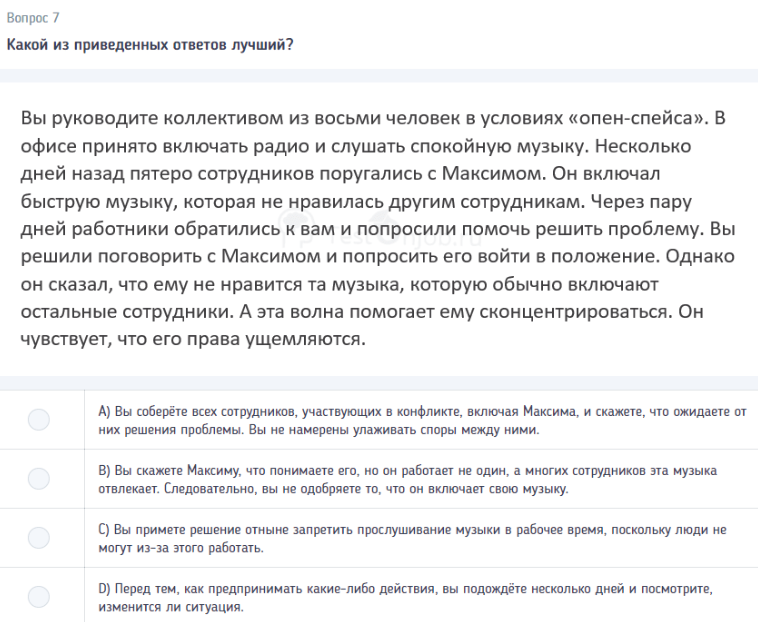Click the letter "A)" marker of first answer
Viewport: 758px width, 622px height.
[x=104, y=411]
